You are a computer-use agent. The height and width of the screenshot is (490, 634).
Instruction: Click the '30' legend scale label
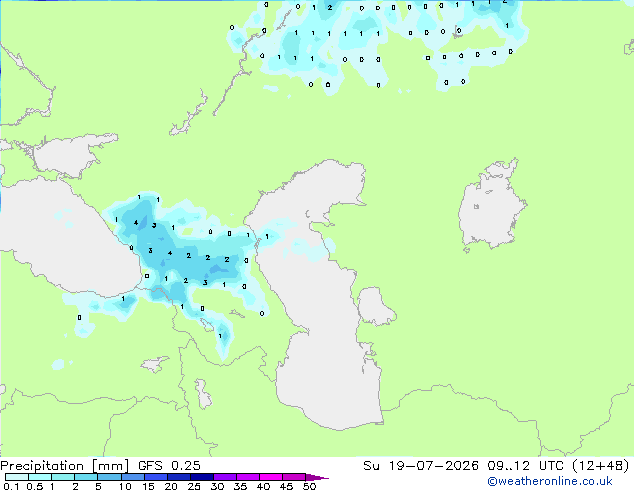tap(217, 486)
